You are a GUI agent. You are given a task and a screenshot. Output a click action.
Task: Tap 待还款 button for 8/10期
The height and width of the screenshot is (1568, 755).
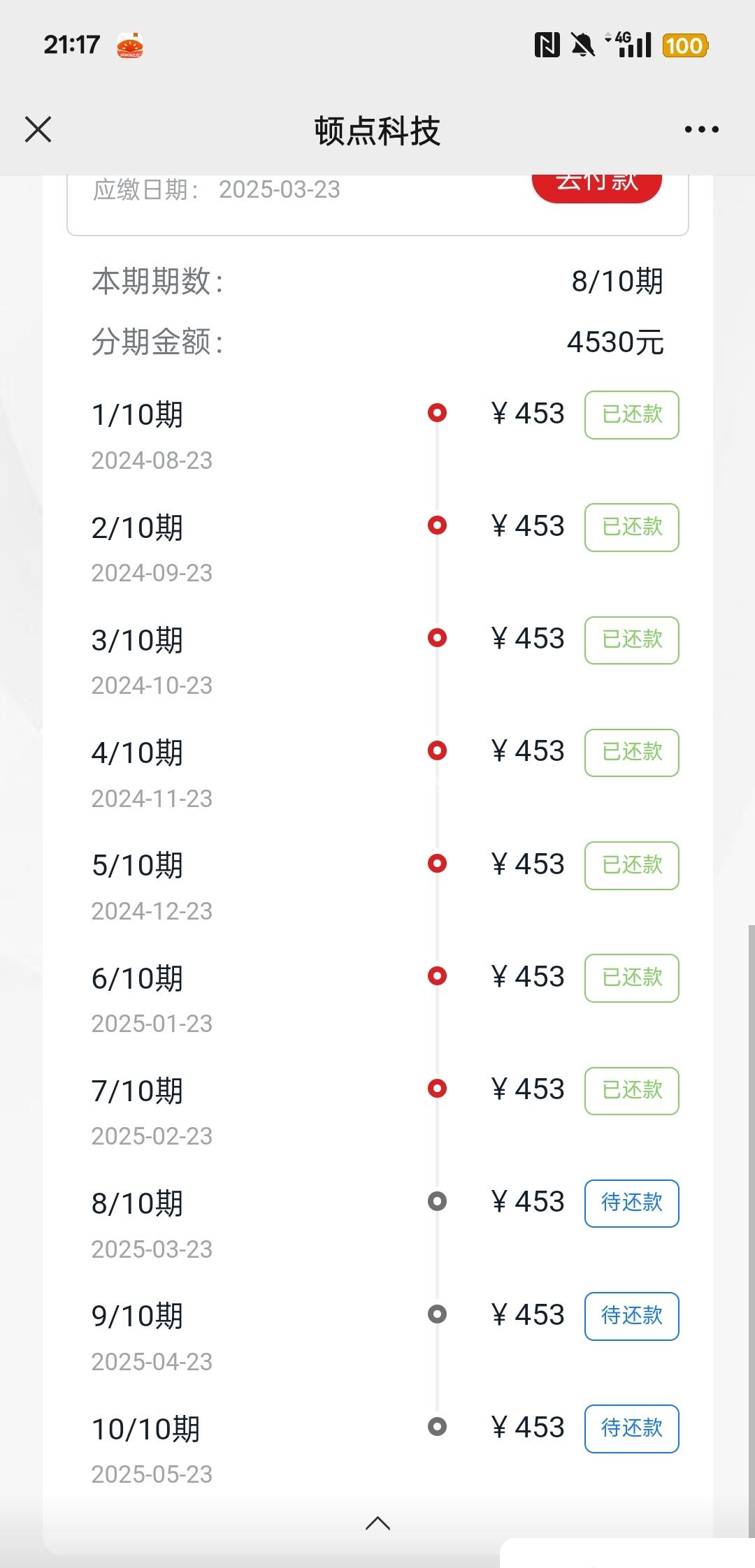coord(631,1203)
